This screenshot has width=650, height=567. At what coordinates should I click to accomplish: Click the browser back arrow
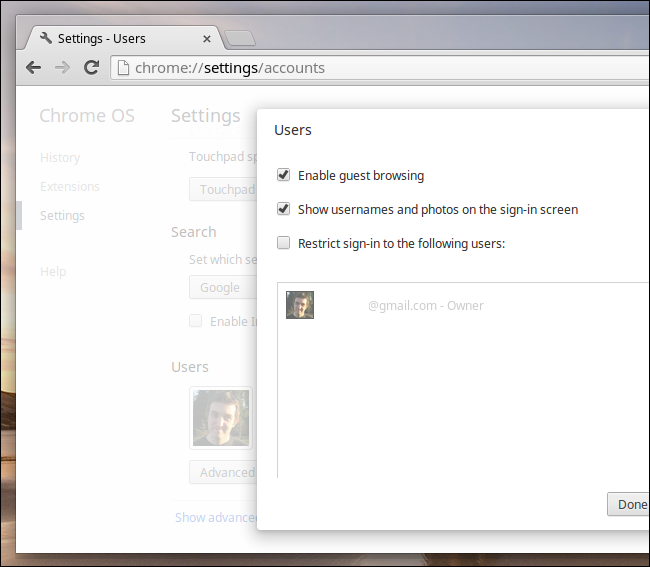[x=33, y=68]
